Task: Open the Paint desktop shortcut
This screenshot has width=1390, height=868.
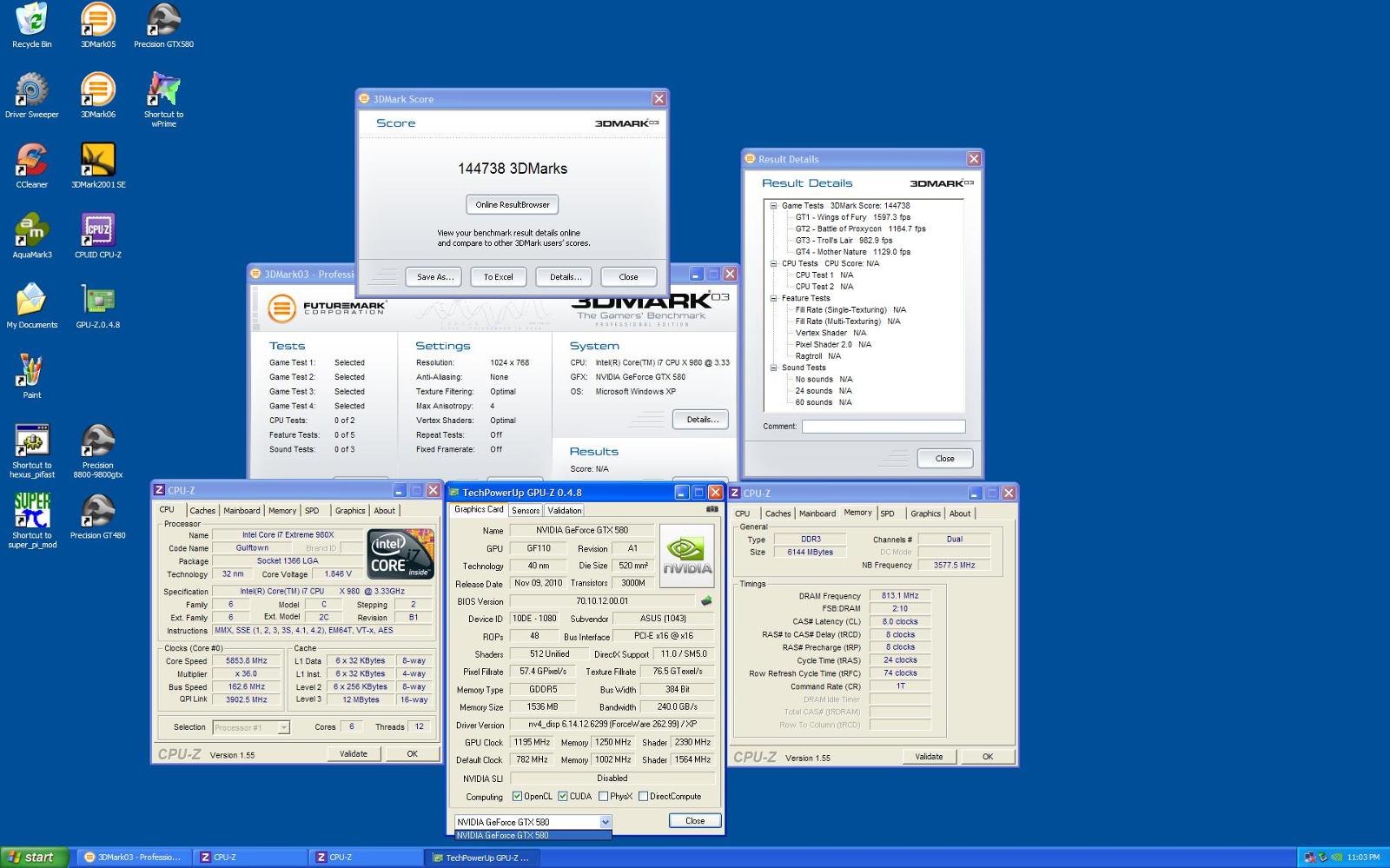Action: click(x=31, y=377)
